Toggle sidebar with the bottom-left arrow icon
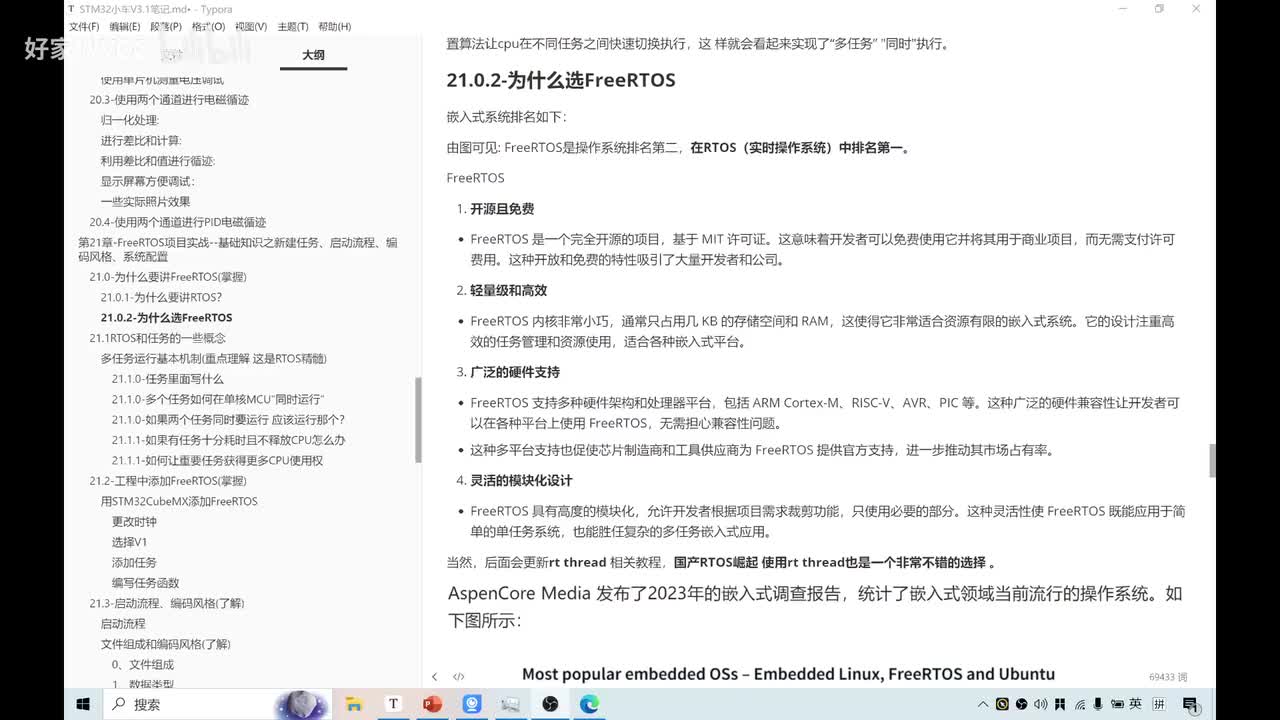The image size is (1280, 720). (x=434, y=677)
